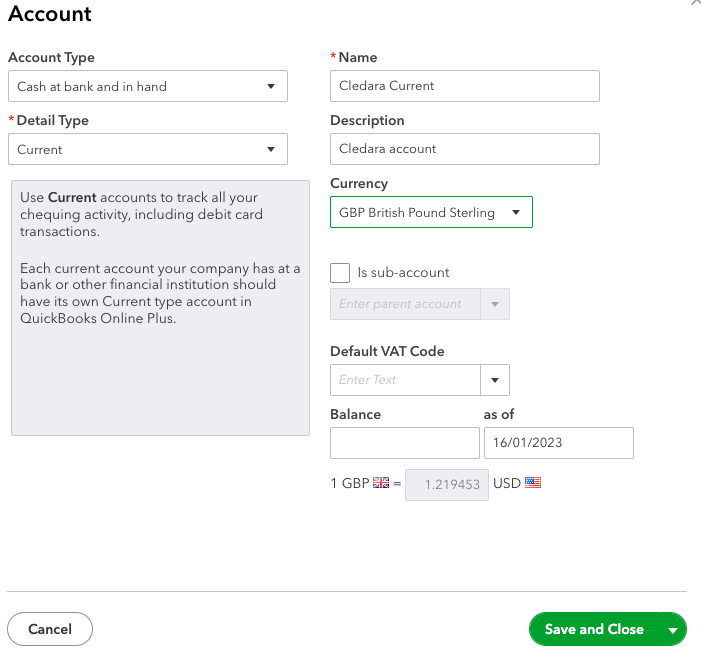Click the GBP to USD exchange rate field
Screen dimensions: 701x651
pyautogui.click(x=447, y=484)
